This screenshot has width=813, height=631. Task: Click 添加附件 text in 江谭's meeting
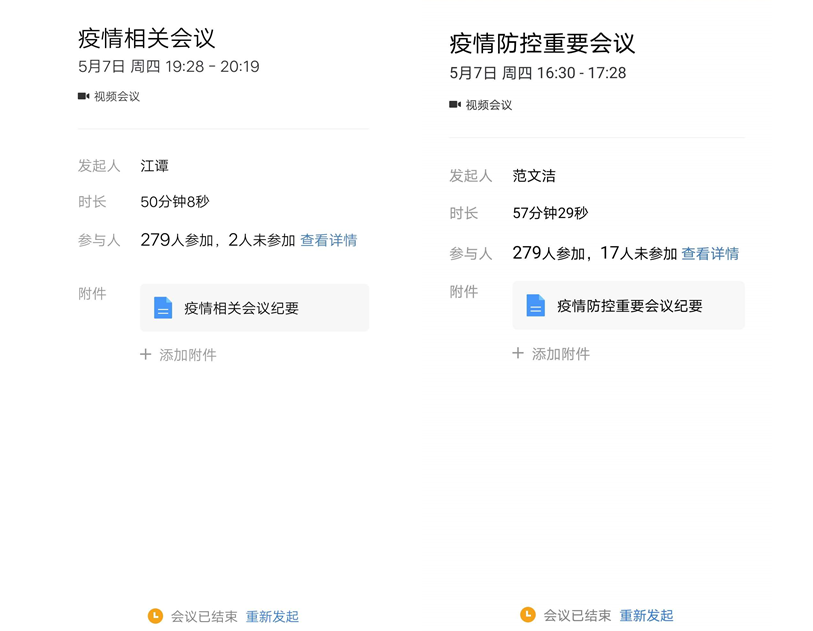click(x=188, y=355)
